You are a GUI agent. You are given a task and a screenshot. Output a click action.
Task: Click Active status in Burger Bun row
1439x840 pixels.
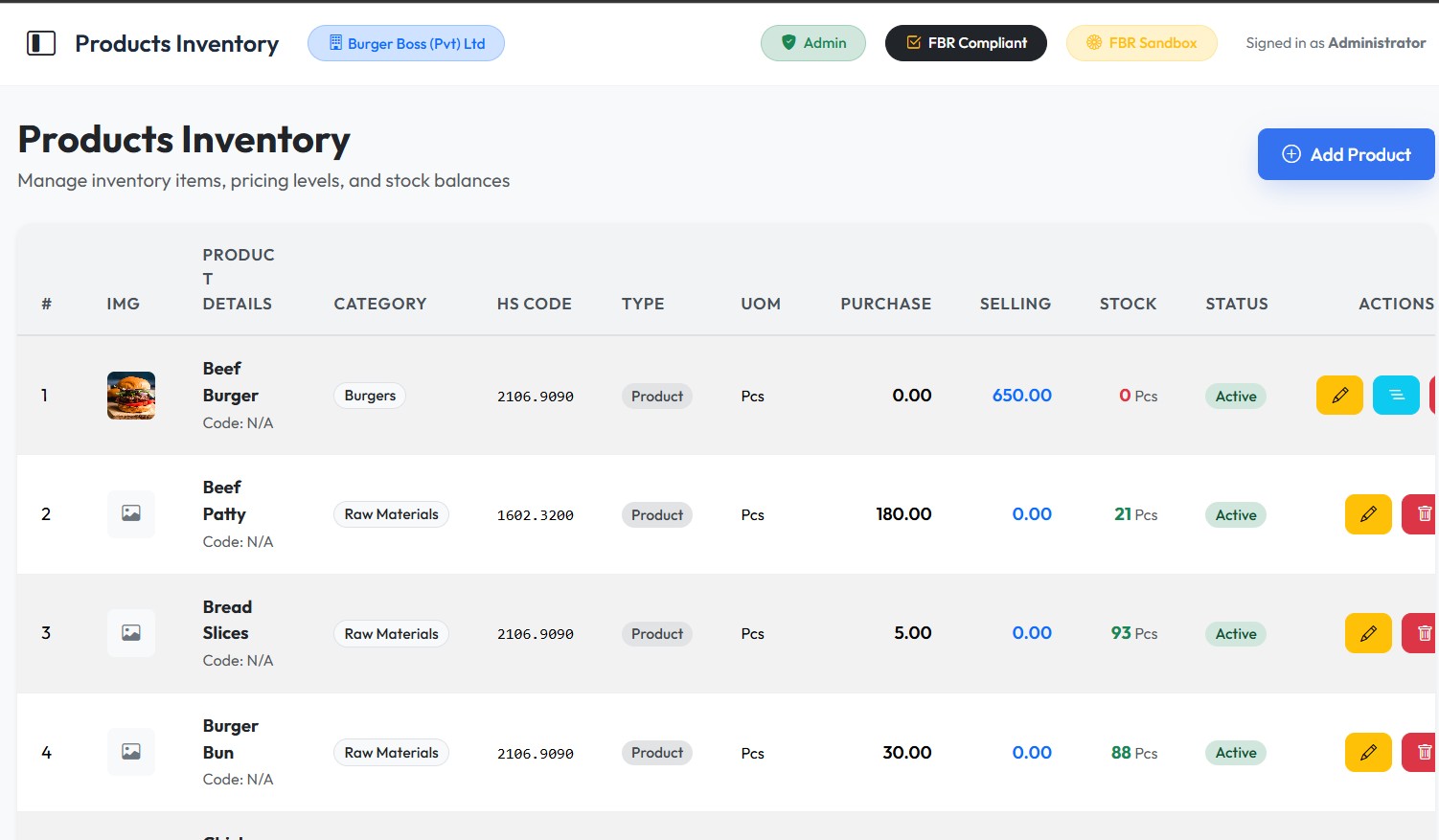click(1236, 753)
